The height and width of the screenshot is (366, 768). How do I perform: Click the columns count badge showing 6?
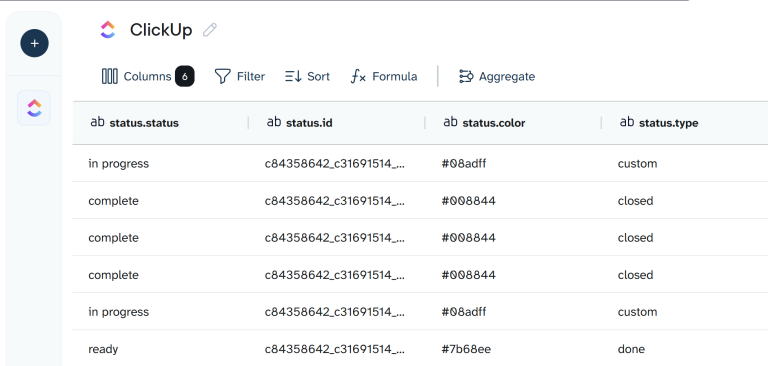(x=185, y=76)
